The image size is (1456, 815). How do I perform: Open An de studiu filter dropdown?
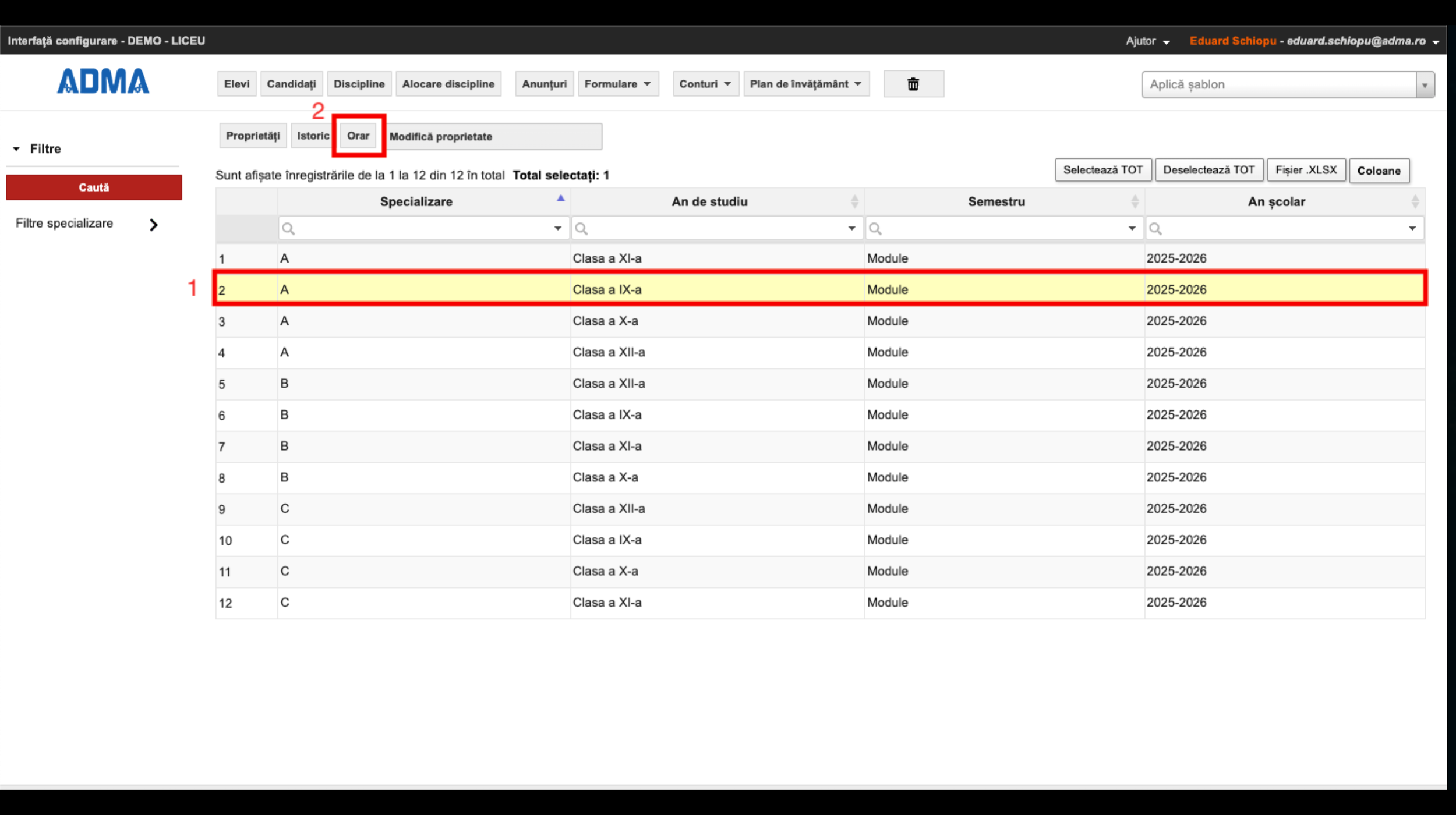(x=851, y=229)
